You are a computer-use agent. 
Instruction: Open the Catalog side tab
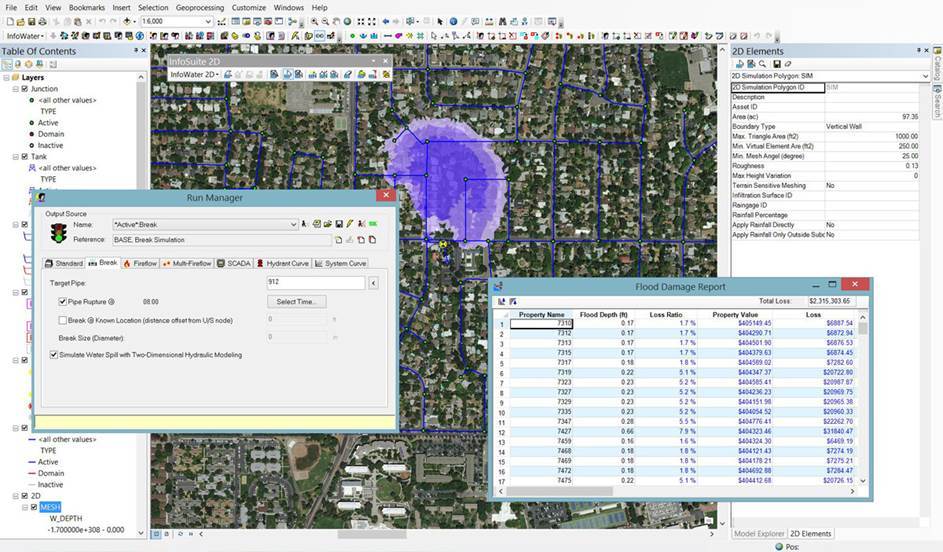(x=937, y=65)
